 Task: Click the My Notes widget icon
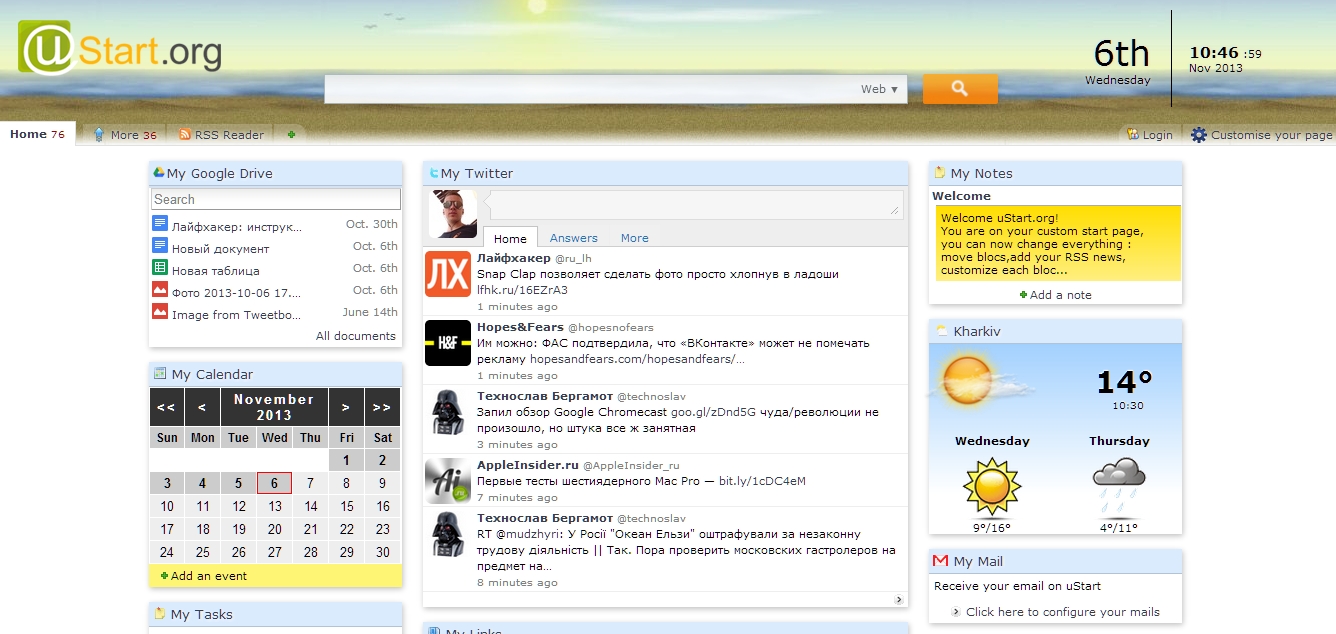click(940, 173)
